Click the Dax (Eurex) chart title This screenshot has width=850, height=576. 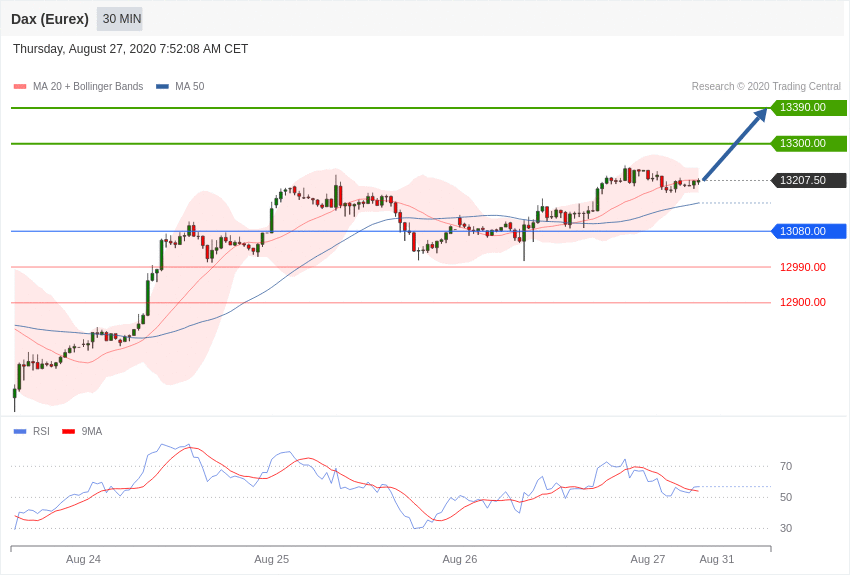[50, 19]
